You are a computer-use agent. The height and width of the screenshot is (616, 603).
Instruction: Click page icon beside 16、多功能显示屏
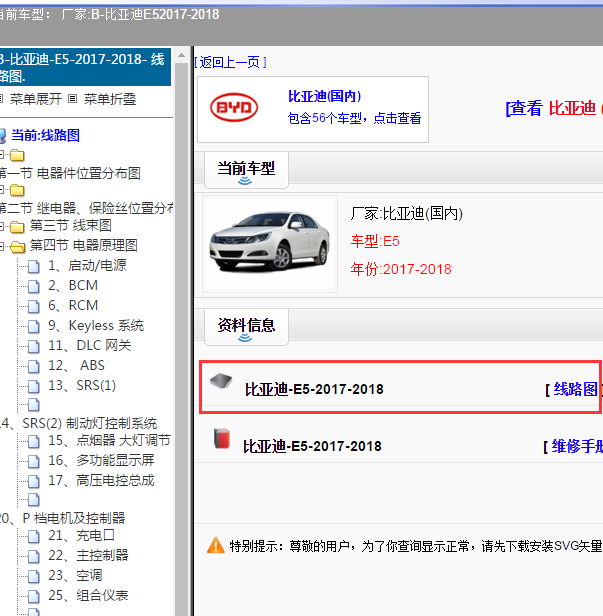click(x=34, y=461)
